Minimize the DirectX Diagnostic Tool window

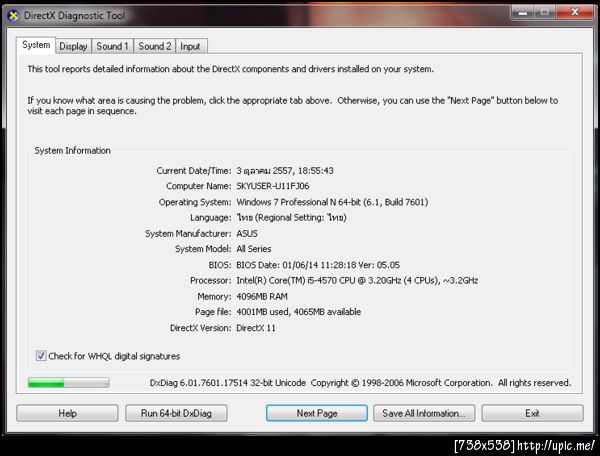pos(523,13)
